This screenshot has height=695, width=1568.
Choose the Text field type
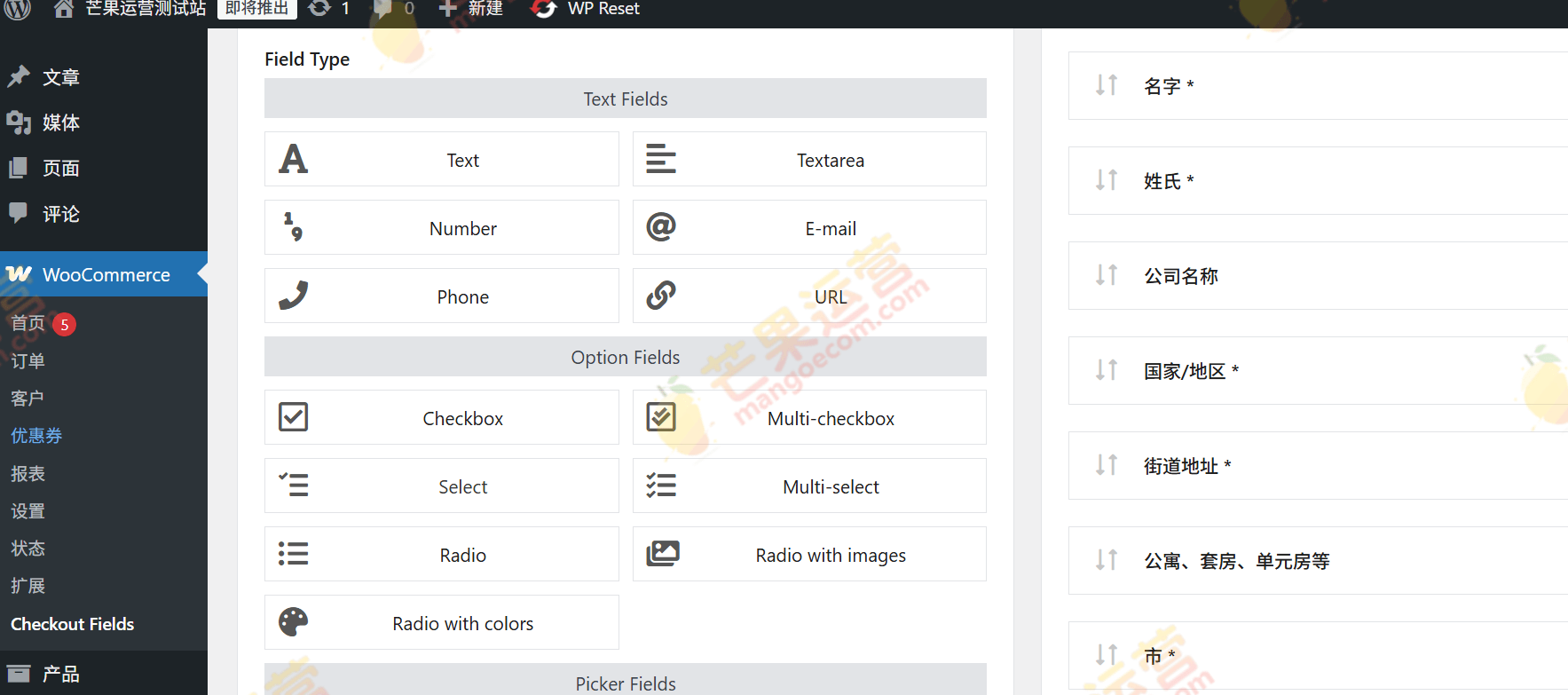click(x=442, y=159)
